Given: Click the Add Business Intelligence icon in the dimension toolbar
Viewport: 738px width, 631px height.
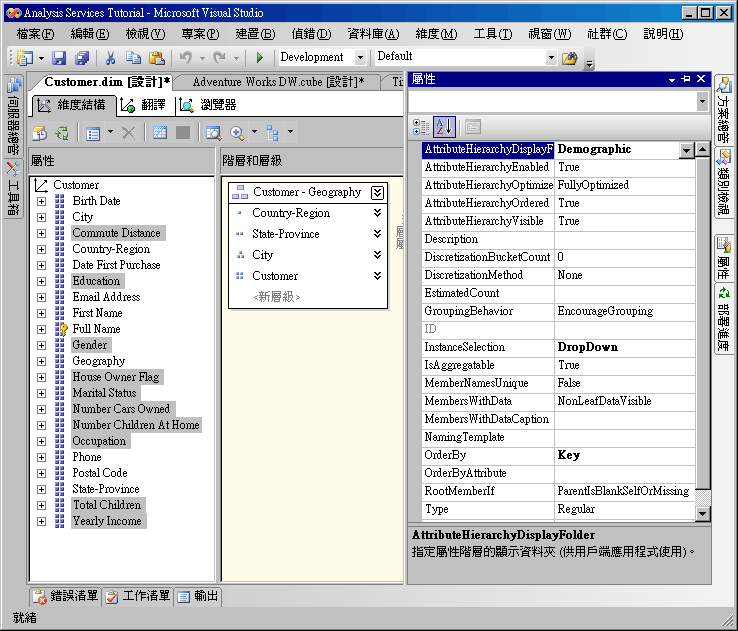Looking at the screenshot, I should click(x=40, y=133).
